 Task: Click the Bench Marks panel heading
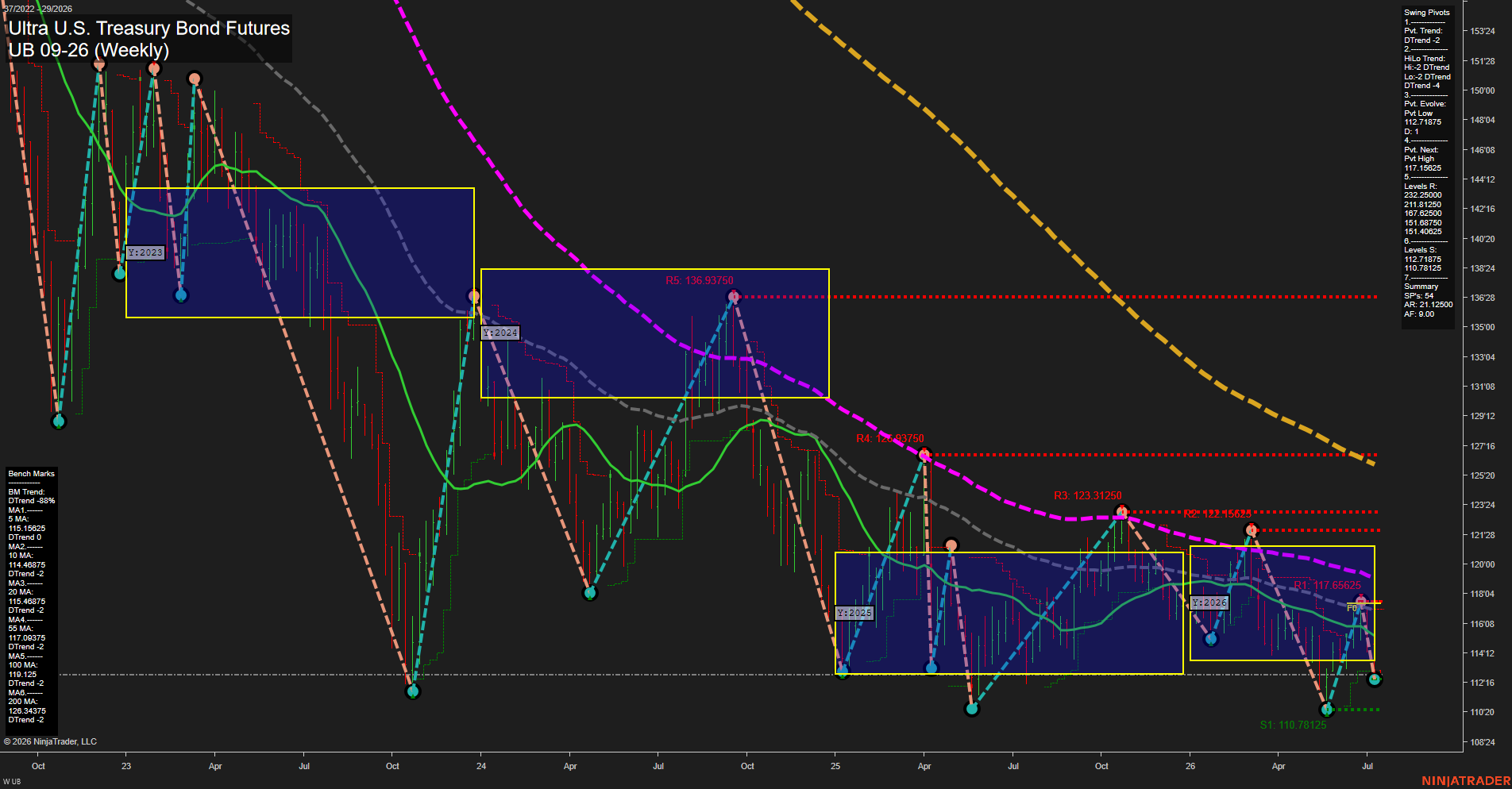click(32, 474)
